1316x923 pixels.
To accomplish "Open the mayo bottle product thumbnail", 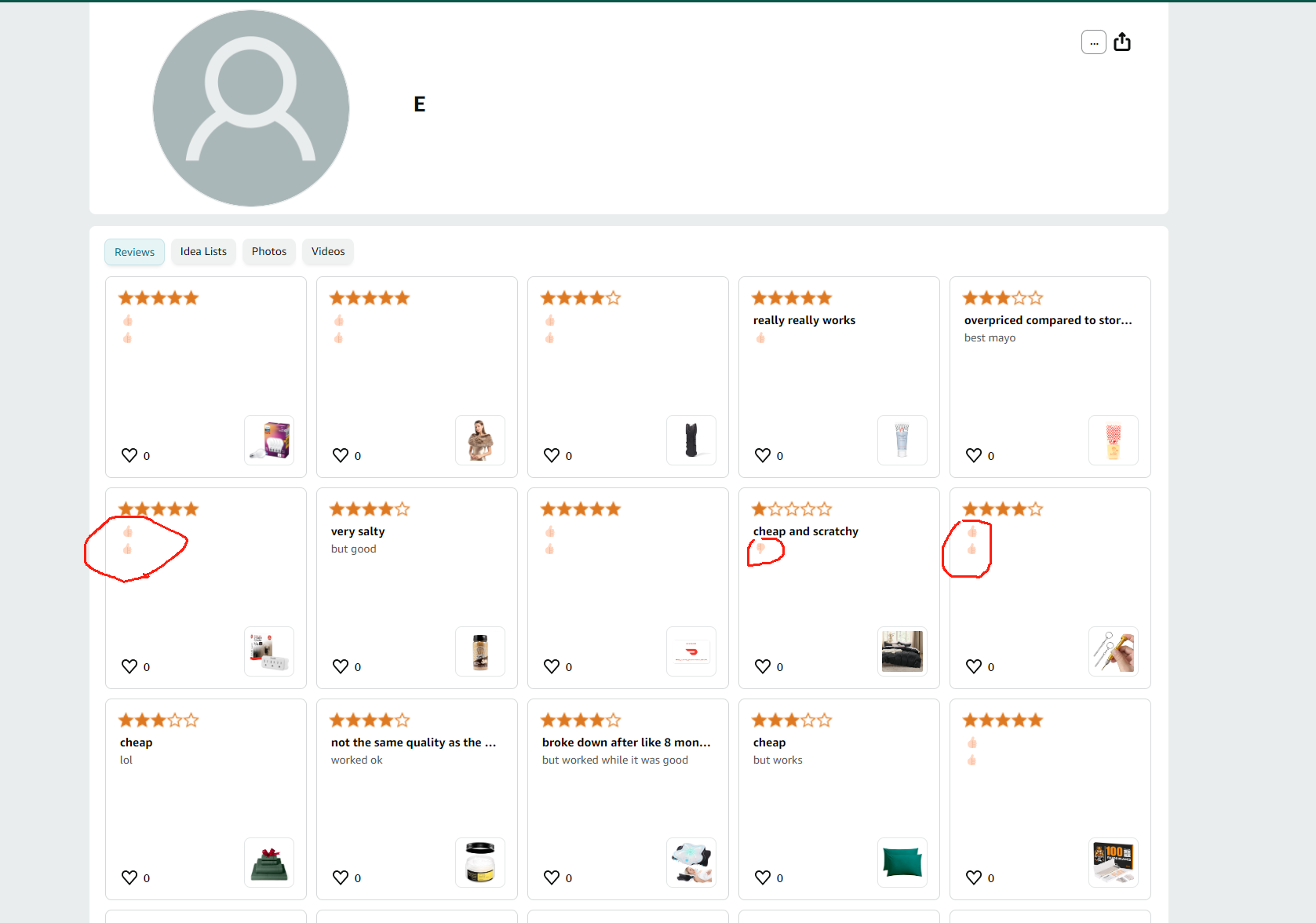I will [x=1114, y=440].
